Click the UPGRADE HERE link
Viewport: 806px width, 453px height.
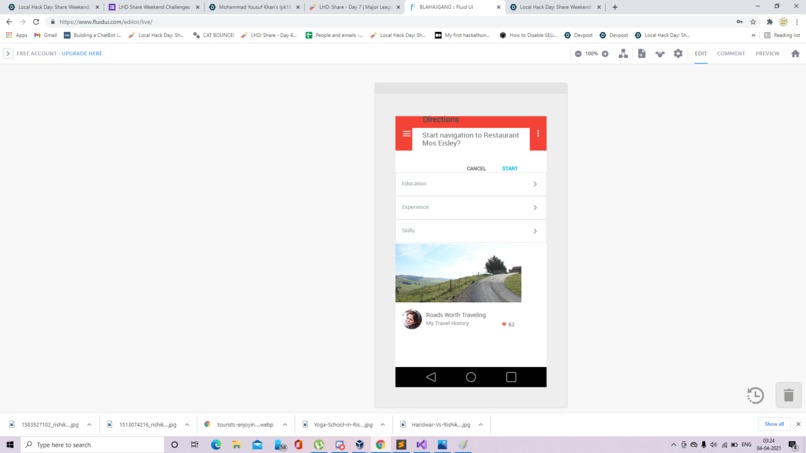(82, 53)
